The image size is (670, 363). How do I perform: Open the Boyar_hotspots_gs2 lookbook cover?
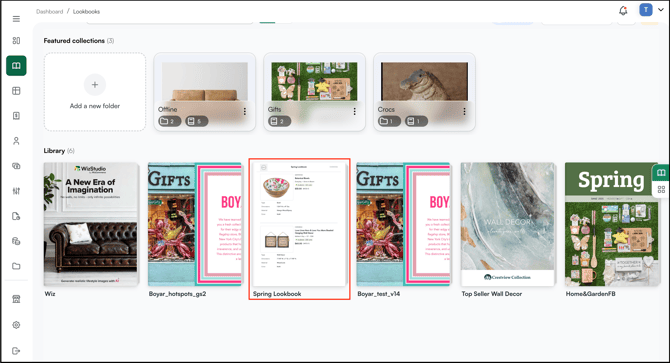coord(195,224)
